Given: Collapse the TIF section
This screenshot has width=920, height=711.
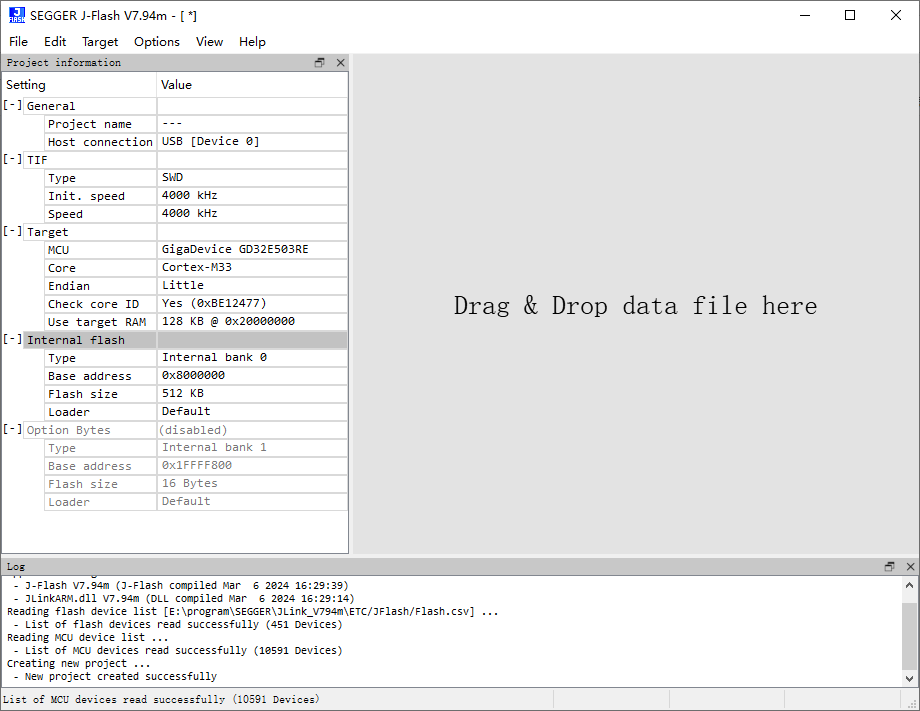Looking at the screenshot, I should coord(12,160).
